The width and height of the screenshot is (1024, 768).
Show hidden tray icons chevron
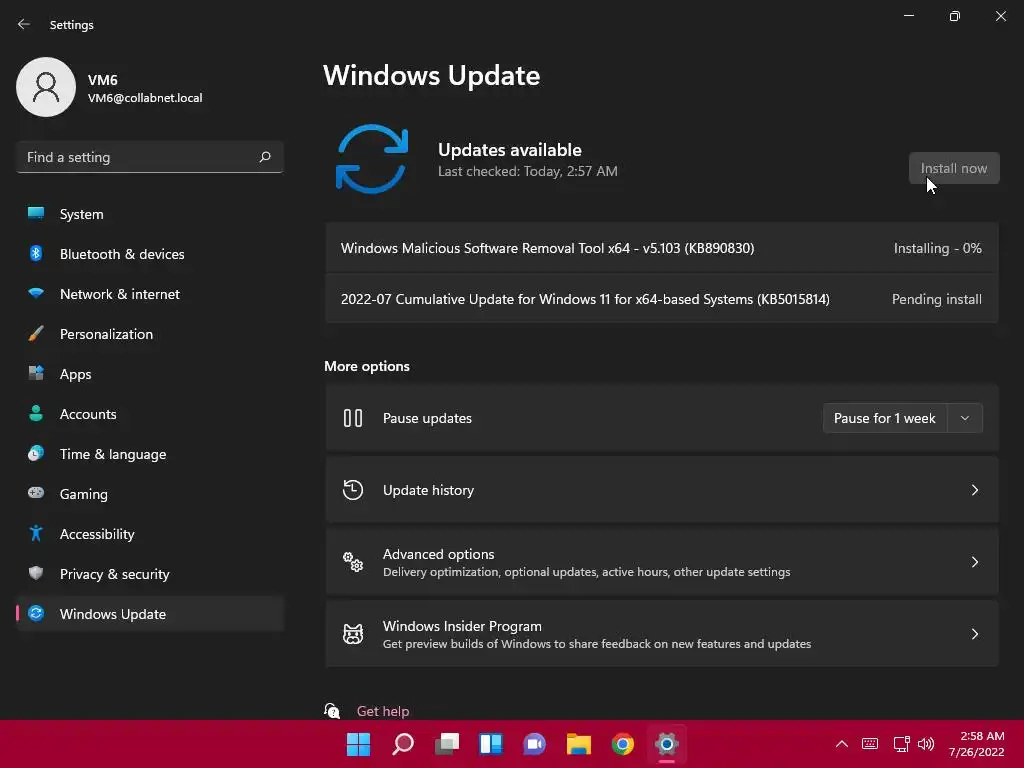coord(842,744)
